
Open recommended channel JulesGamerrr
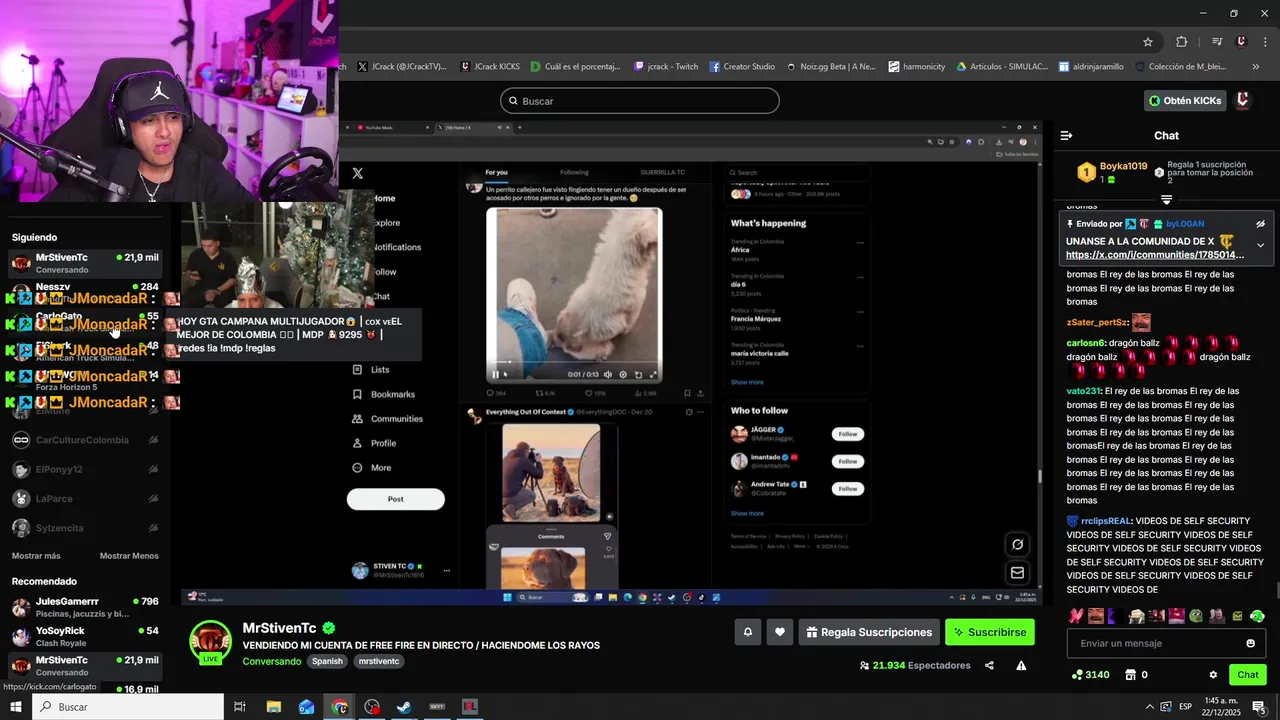point(85,607)
